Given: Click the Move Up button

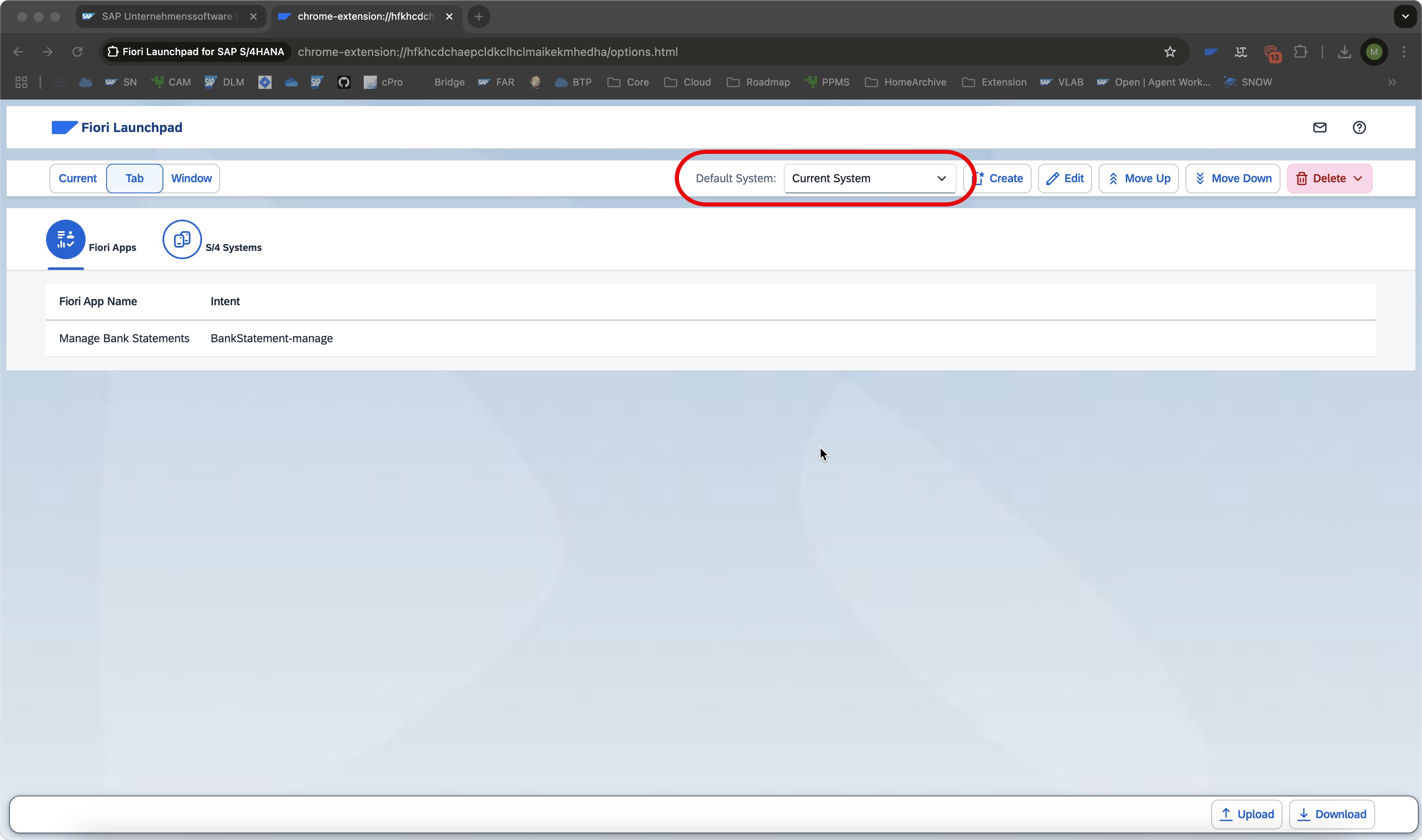Looking at the screenshot, I should point(1139,178).
